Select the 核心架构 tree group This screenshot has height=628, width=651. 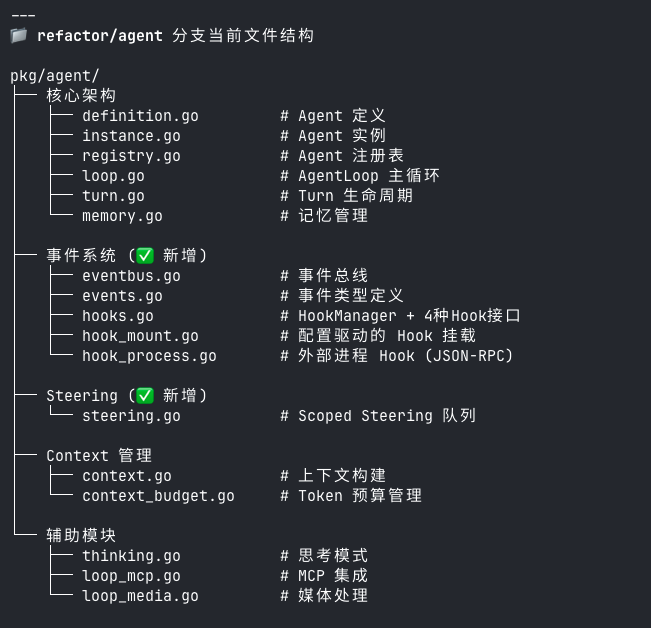(x=81, y=96)
